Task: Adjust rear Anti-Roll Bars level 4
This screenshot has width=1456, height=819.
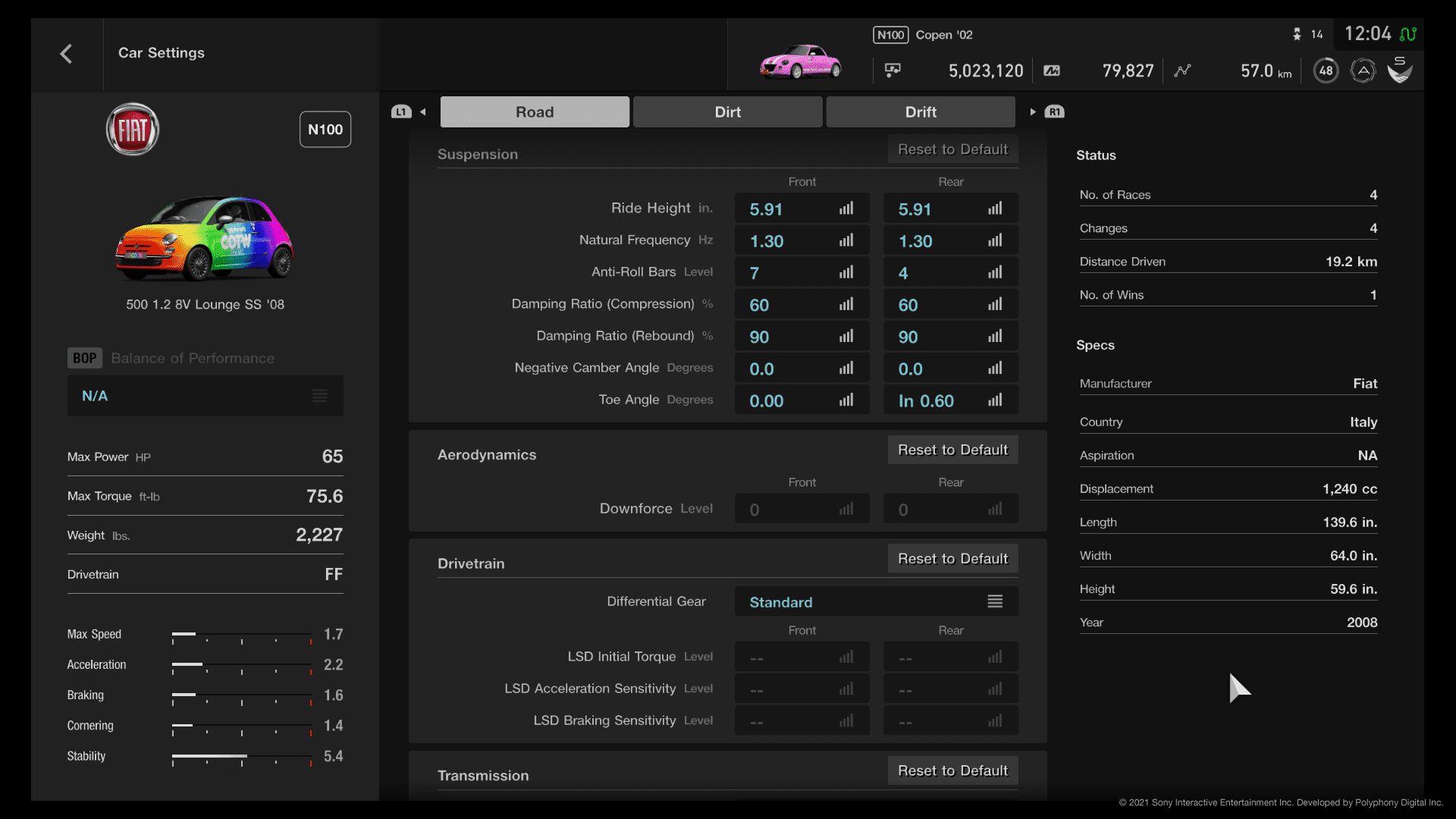Action: (951, 272)
